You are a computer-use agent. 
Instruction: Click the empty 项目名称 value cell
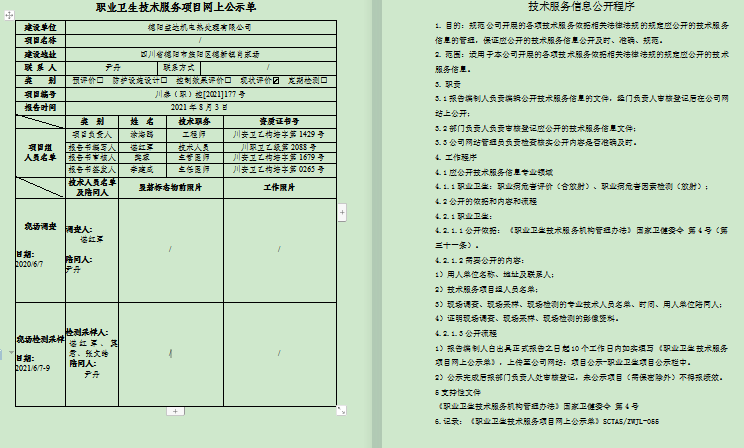coord(200,40)
